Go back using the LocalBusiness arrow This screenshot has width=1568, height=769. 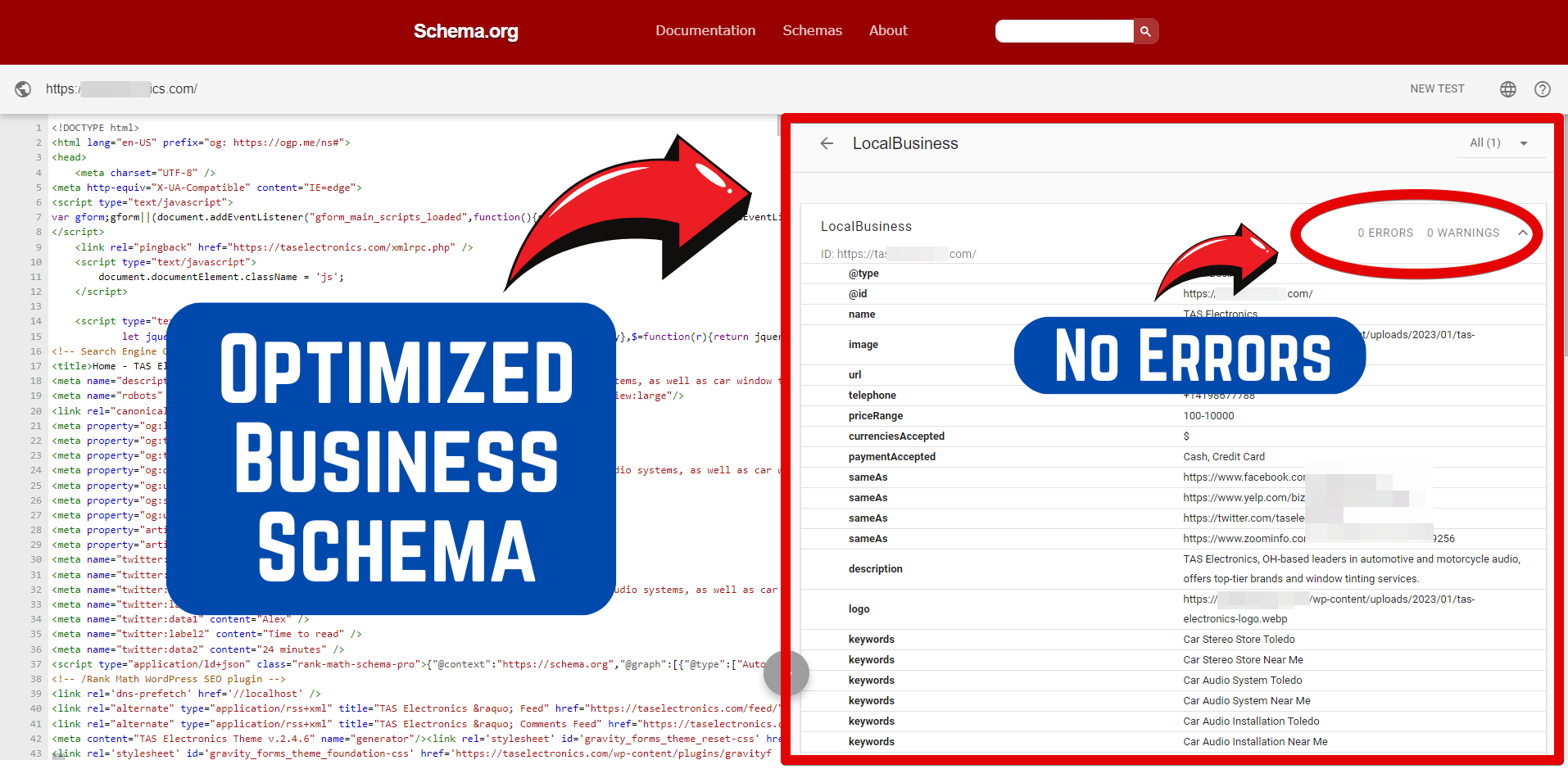tap(827, 143)
